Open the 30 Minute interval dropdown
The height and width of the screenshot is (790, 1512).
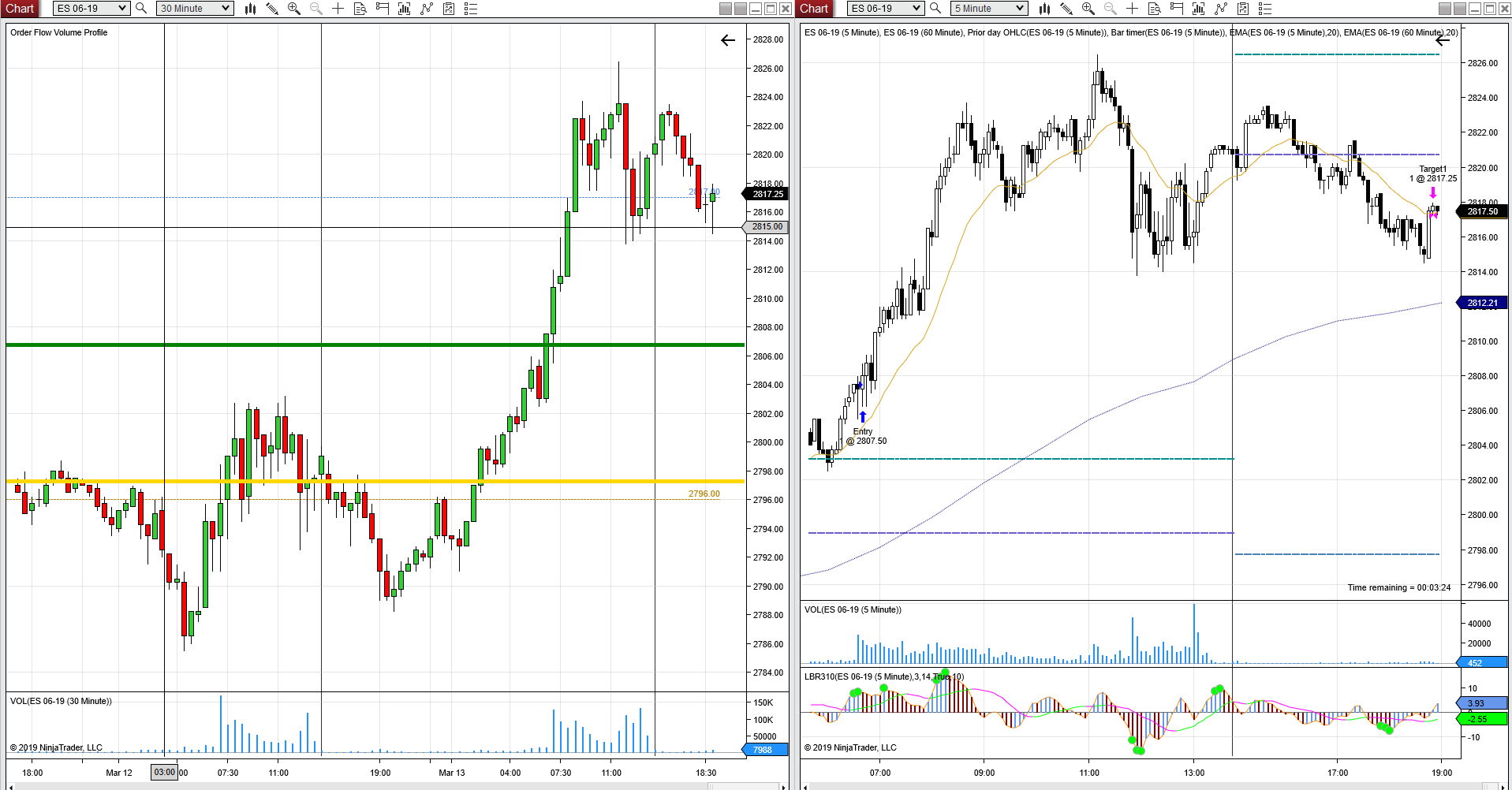tap(194, 8)
